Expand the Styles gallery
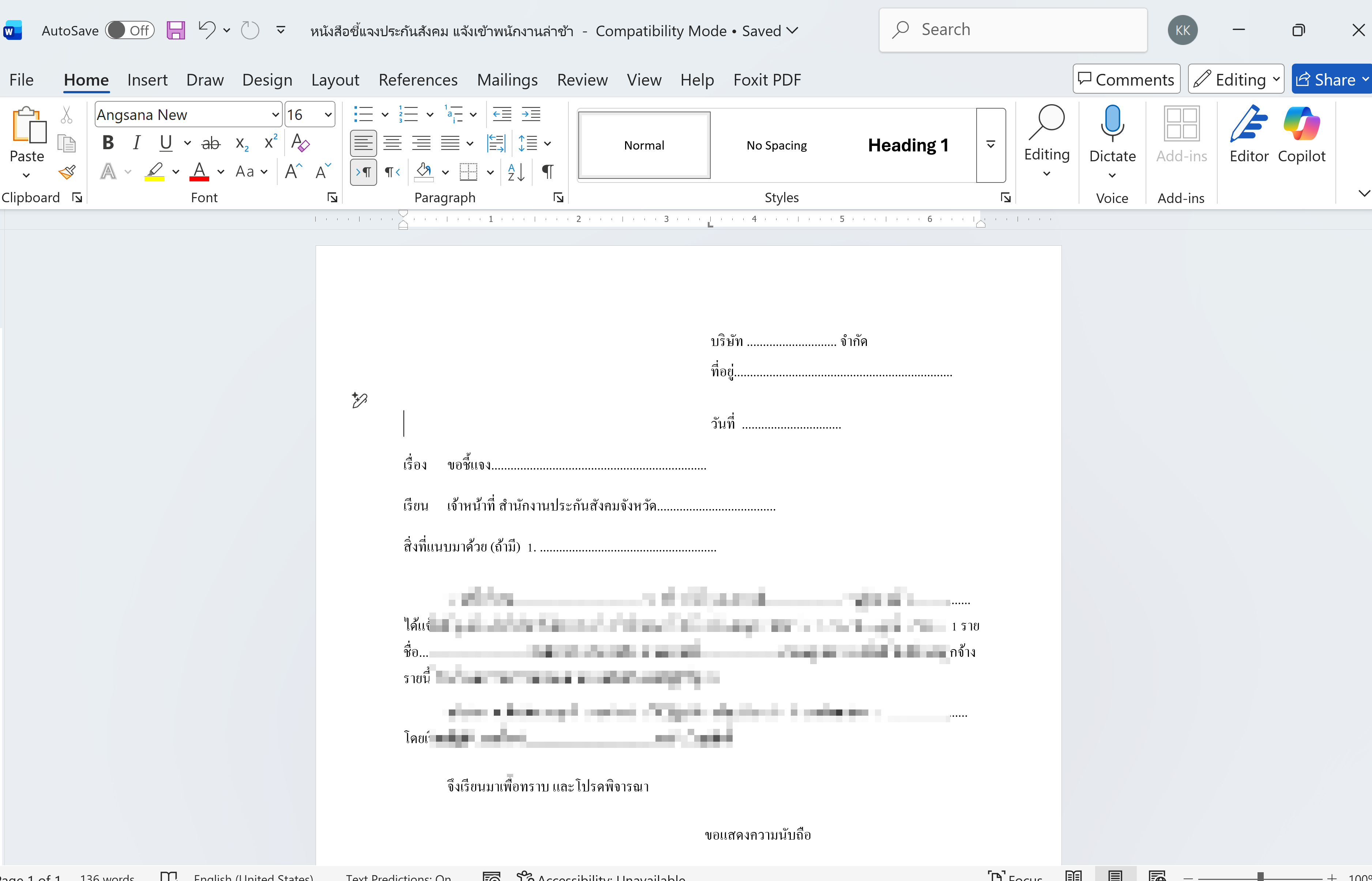The height and width of the screenshot is (881, 1372). [x=991, y=145]
